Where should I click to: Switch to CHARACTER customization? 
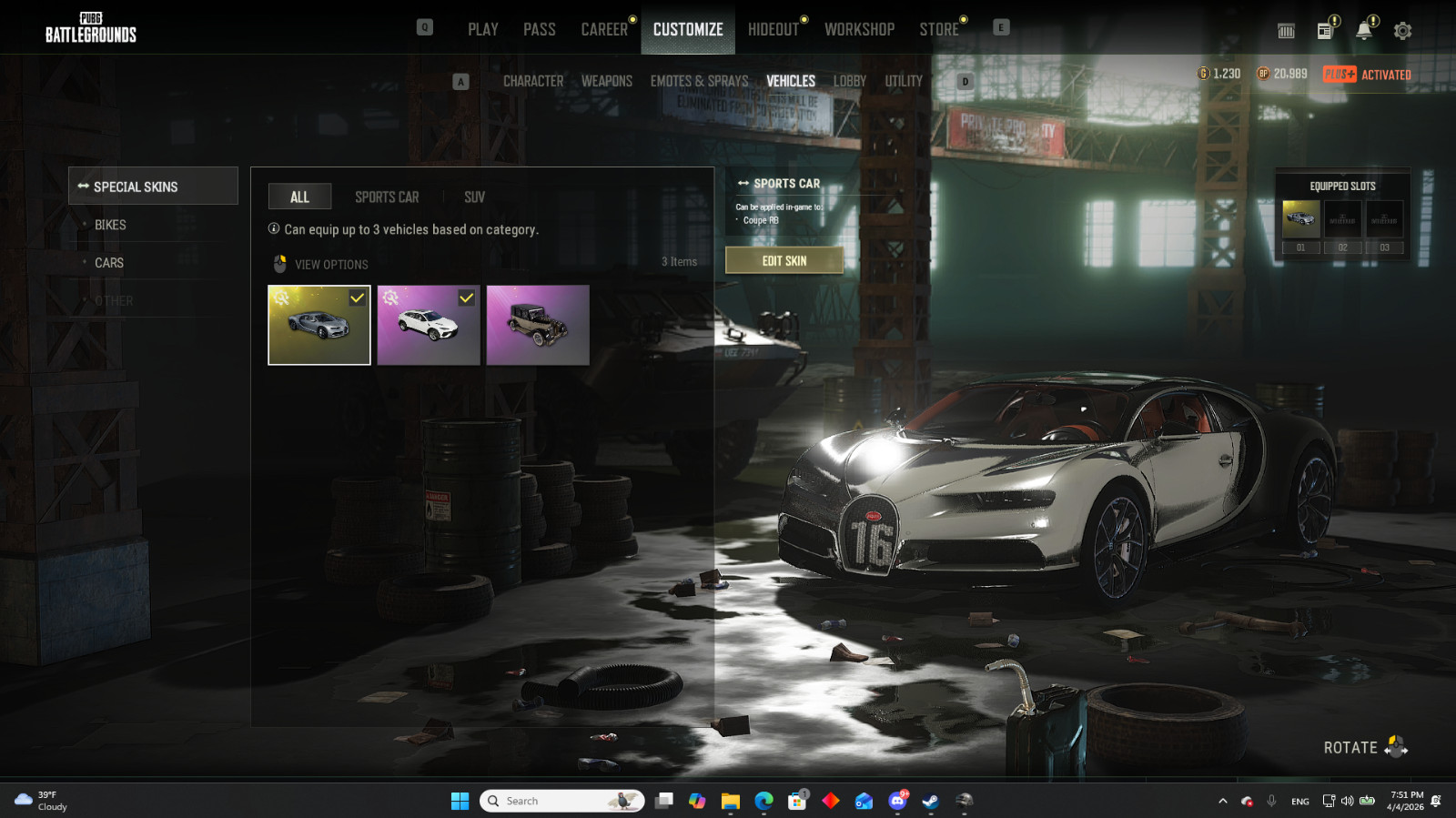533,81
